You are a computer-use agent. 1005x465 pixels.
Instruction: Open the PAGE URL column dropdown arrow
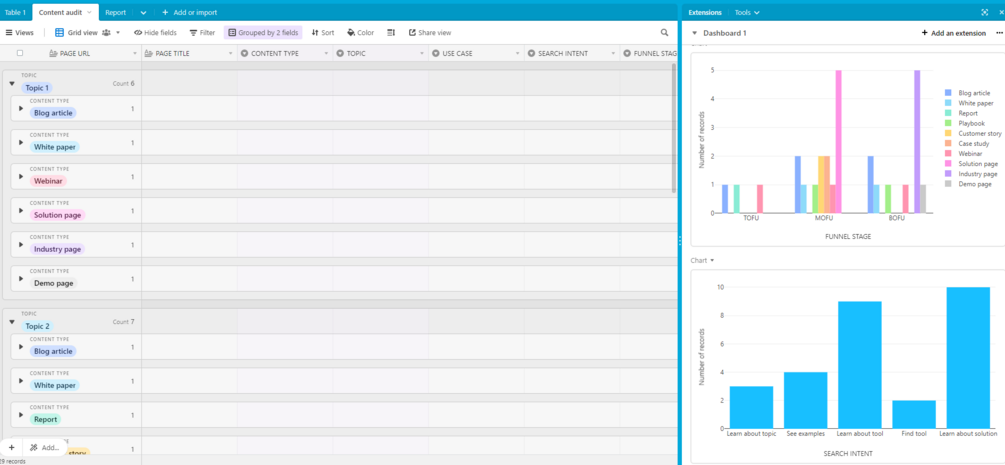coord(135,54)
